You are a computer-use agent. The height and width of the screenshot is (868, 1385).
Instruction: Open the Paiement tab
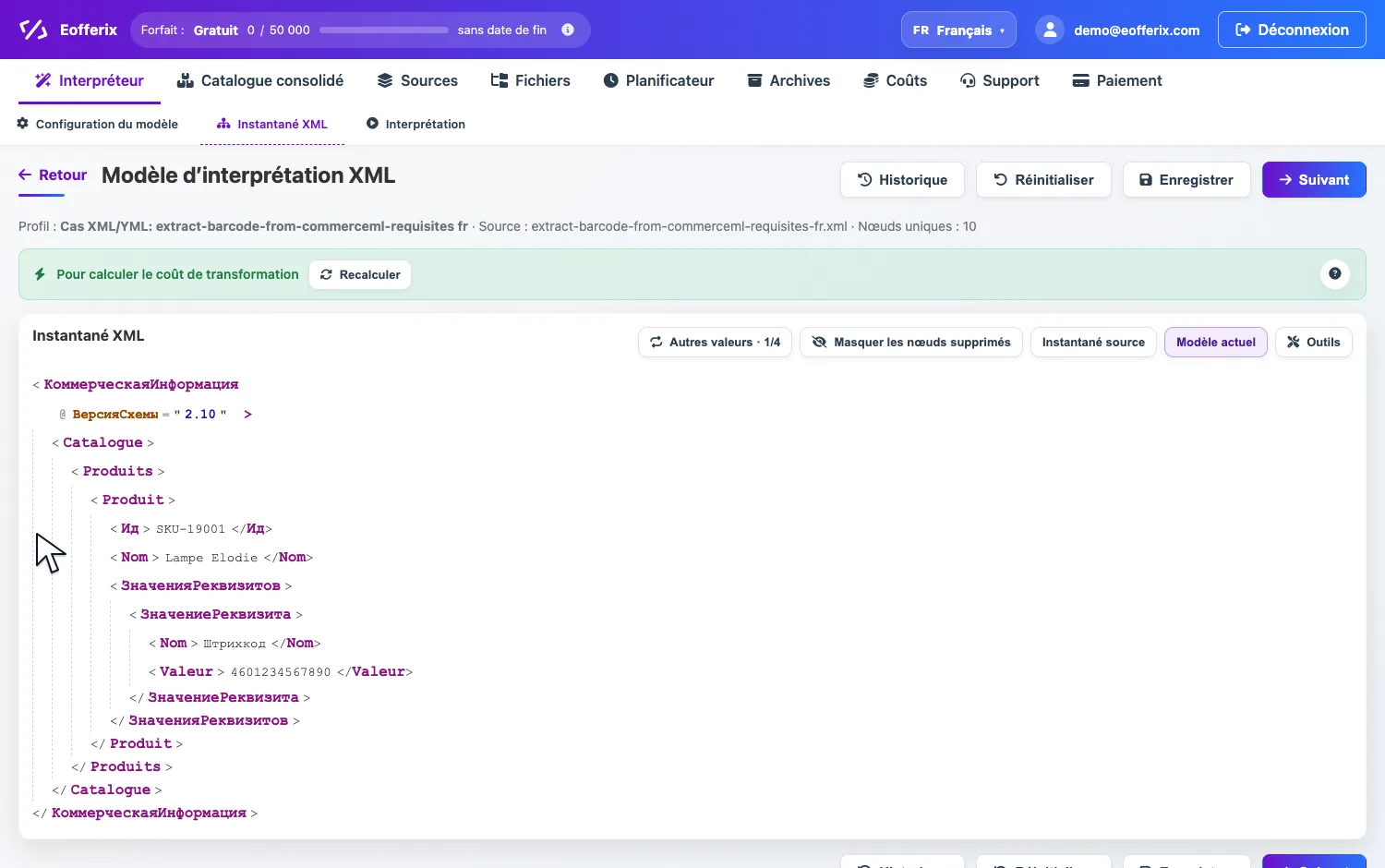(1117, 80)
